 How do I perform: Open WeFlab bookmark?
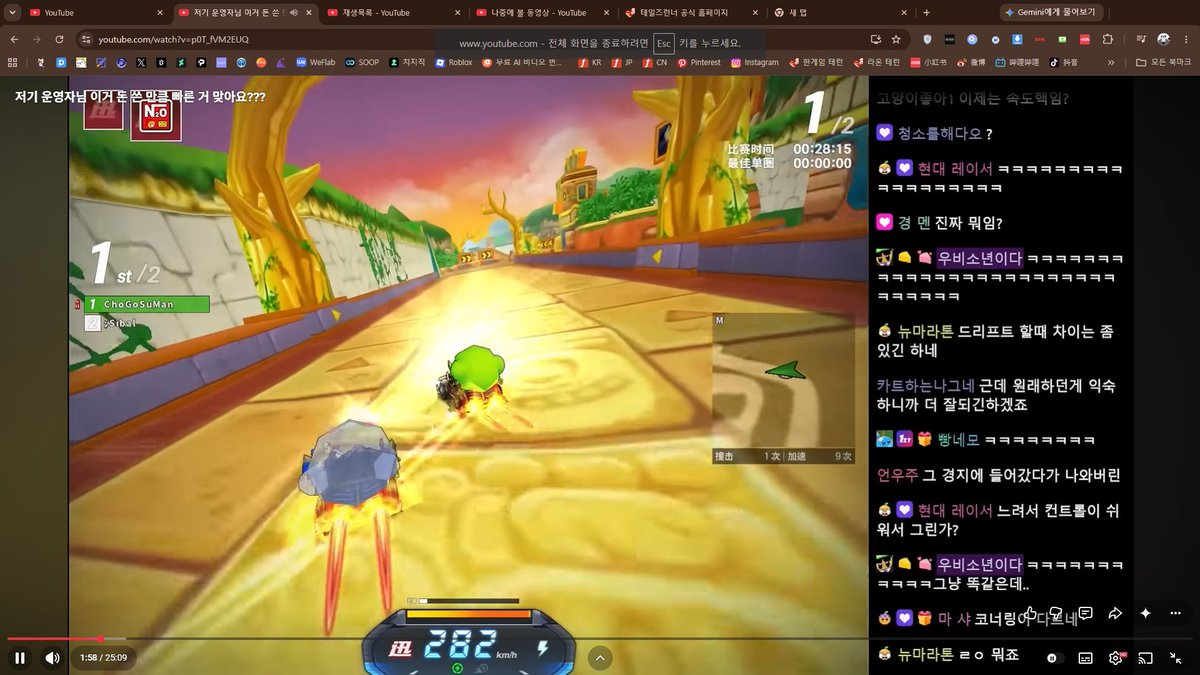(315, 62)
